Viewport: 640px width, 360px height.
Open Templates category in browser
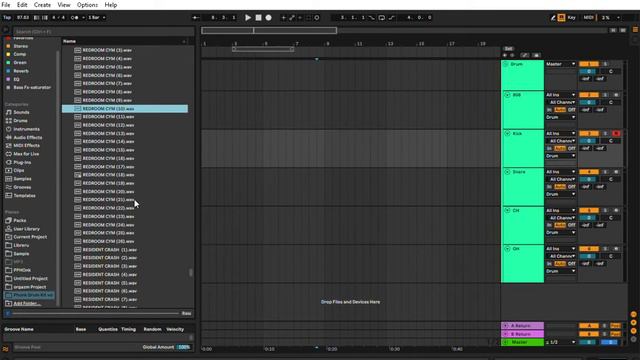[24, 196]
